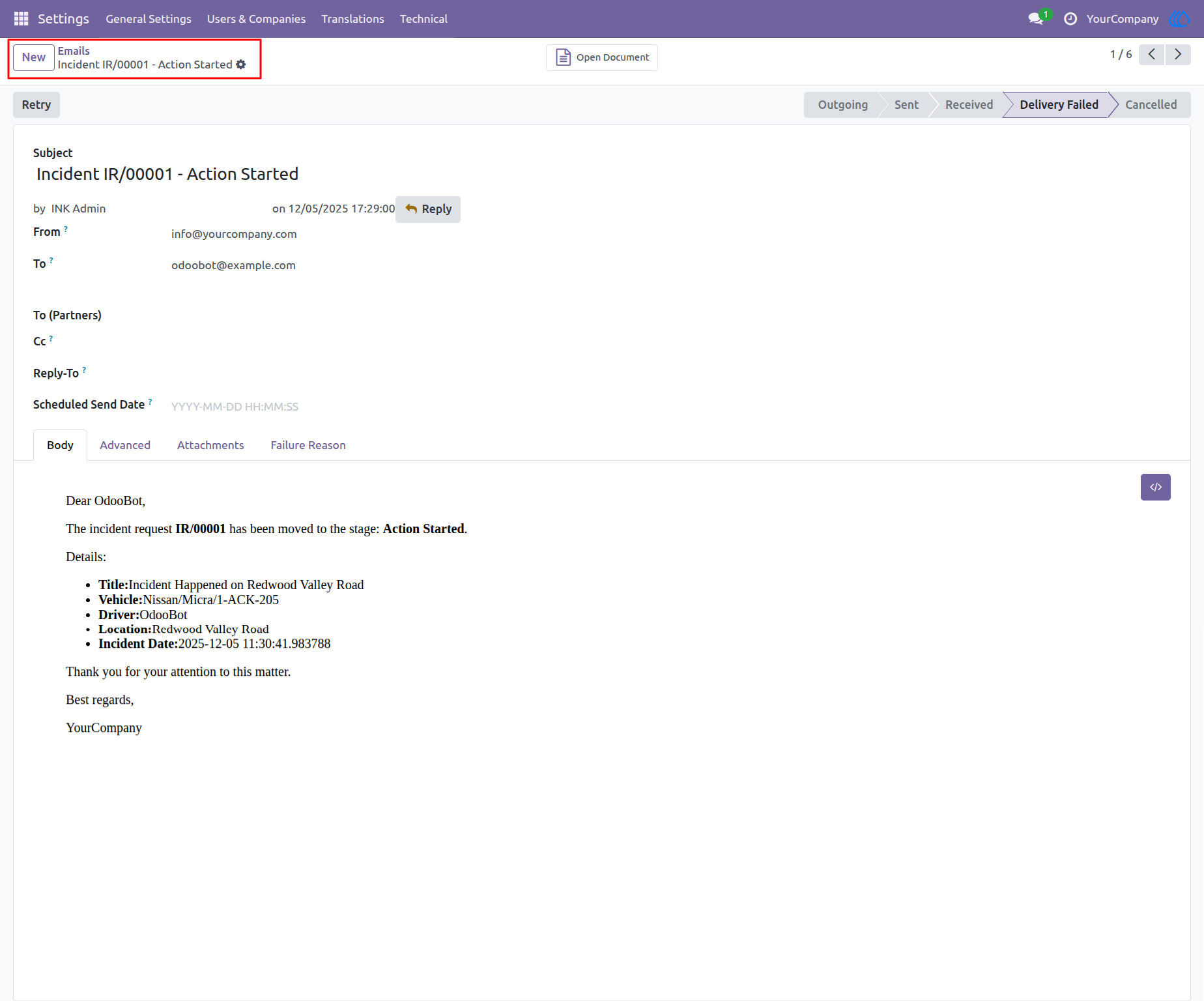The width and height of the screenshot is (1204, 1003).
Task: Open the General Settings menu
Action: pyautogui.click(x=149, y=19)
